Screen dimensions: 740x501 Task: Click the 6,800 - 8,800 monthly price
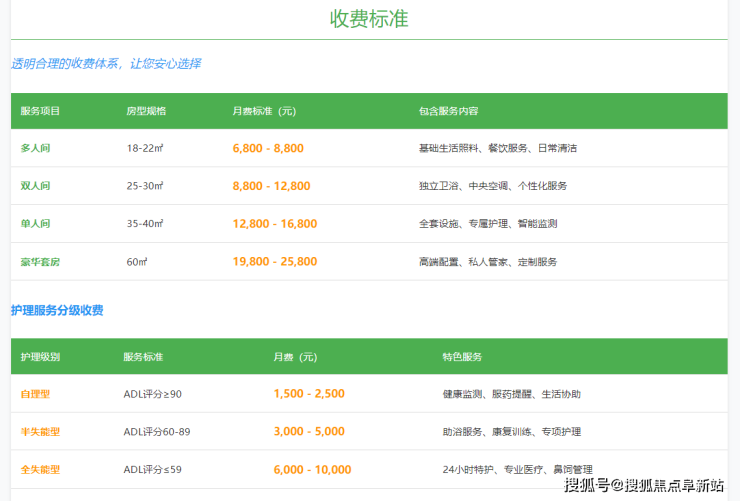coord(267,148)
